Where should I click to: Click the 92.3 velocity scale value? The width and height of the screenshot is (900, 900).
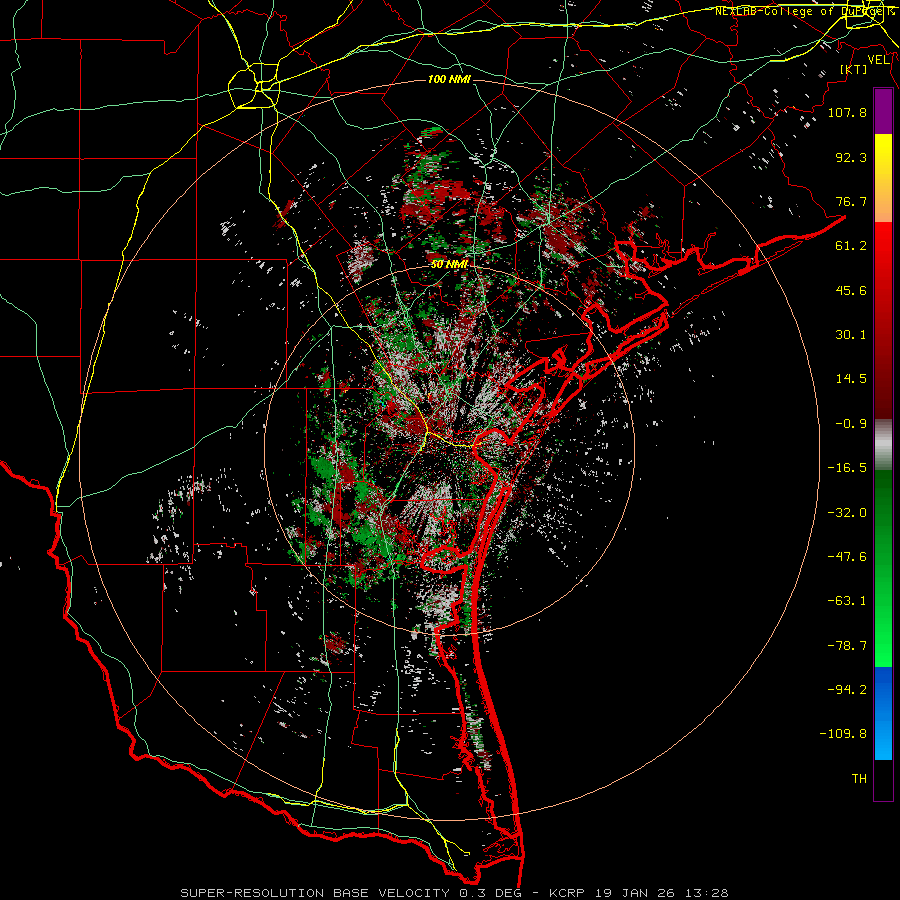click(851, 157)
